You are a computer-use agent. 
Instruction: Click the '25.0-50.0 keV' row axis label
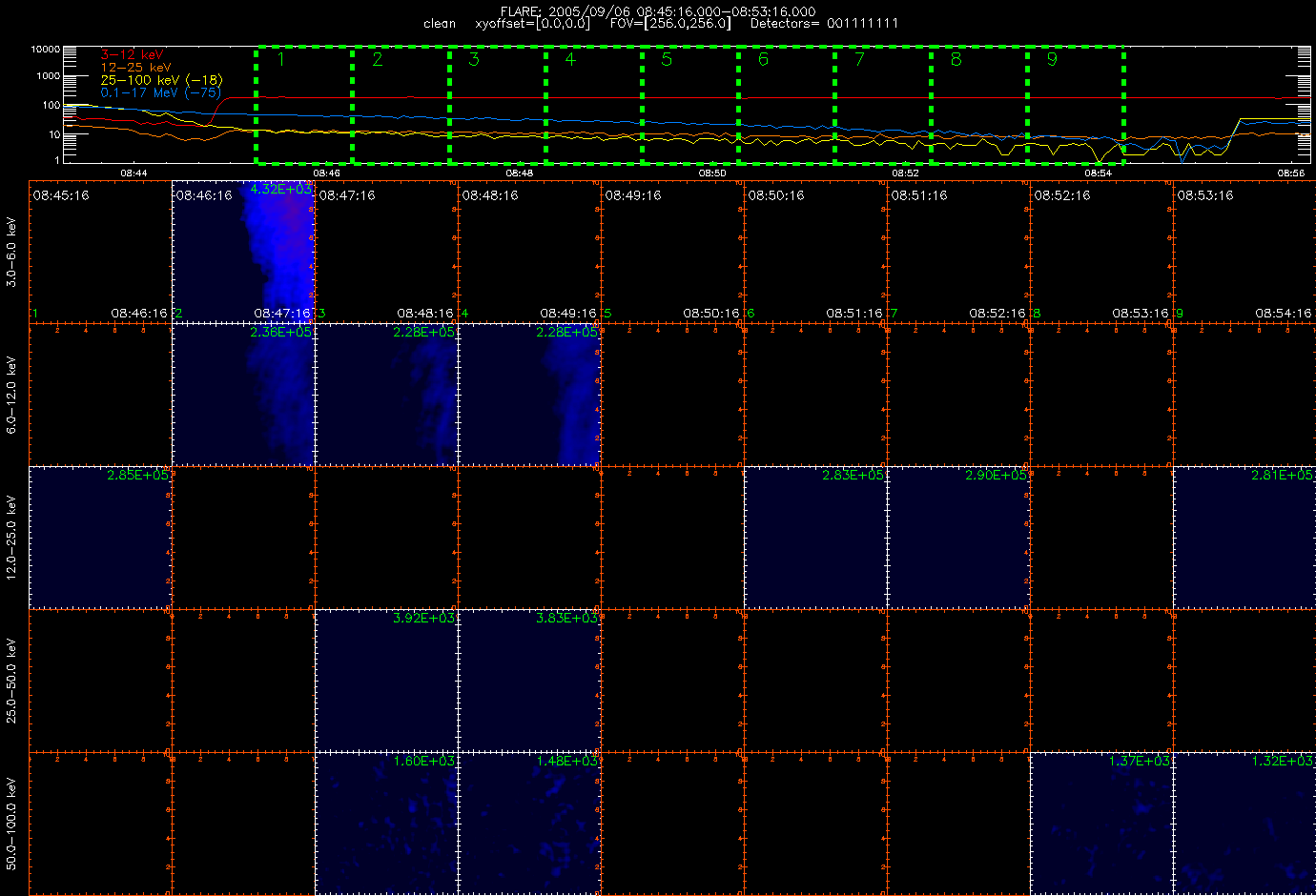(x=11, y=681)
